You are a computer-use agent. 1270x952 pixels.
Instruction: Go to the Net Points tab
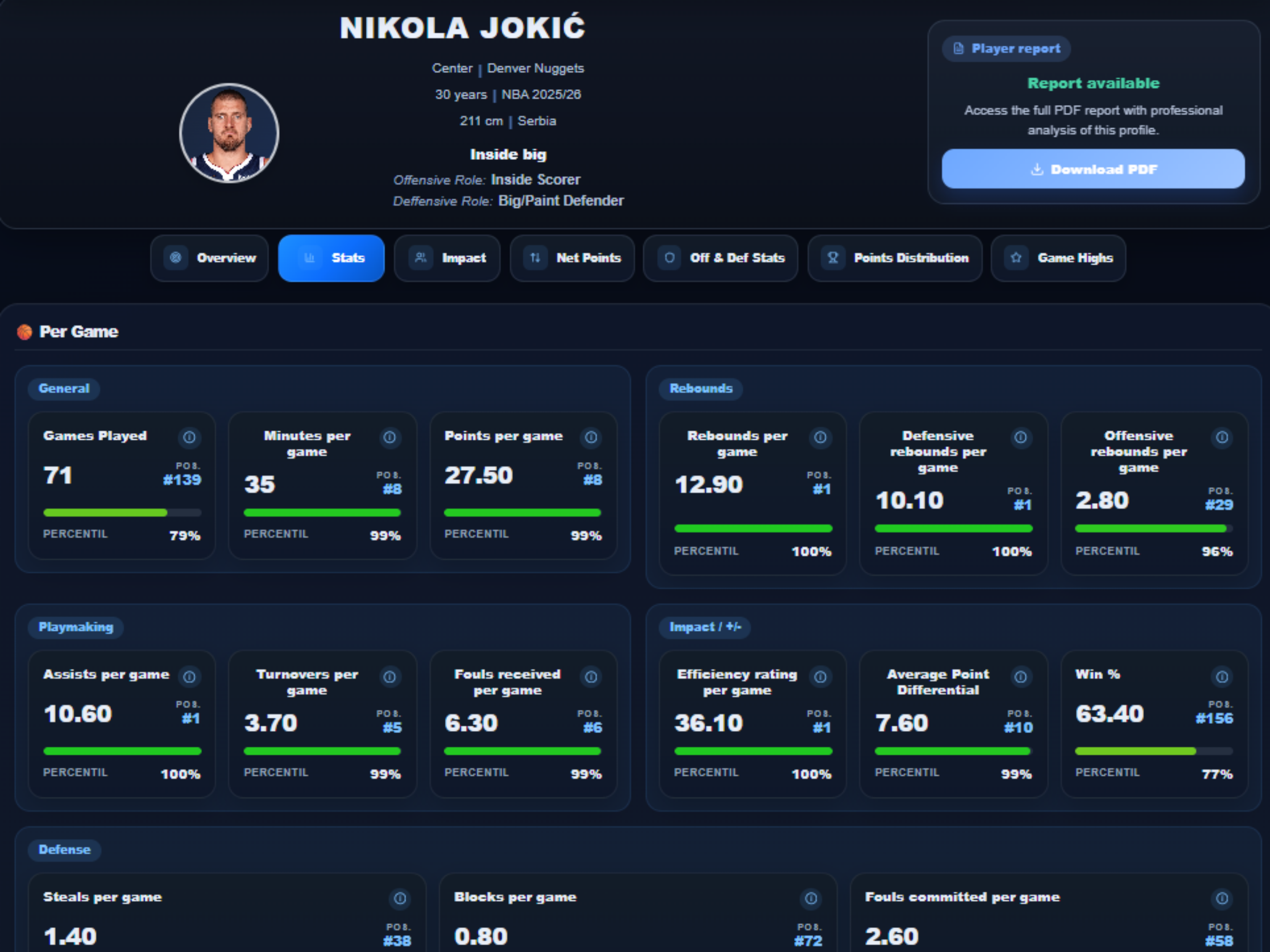click(x=572, y=258)
